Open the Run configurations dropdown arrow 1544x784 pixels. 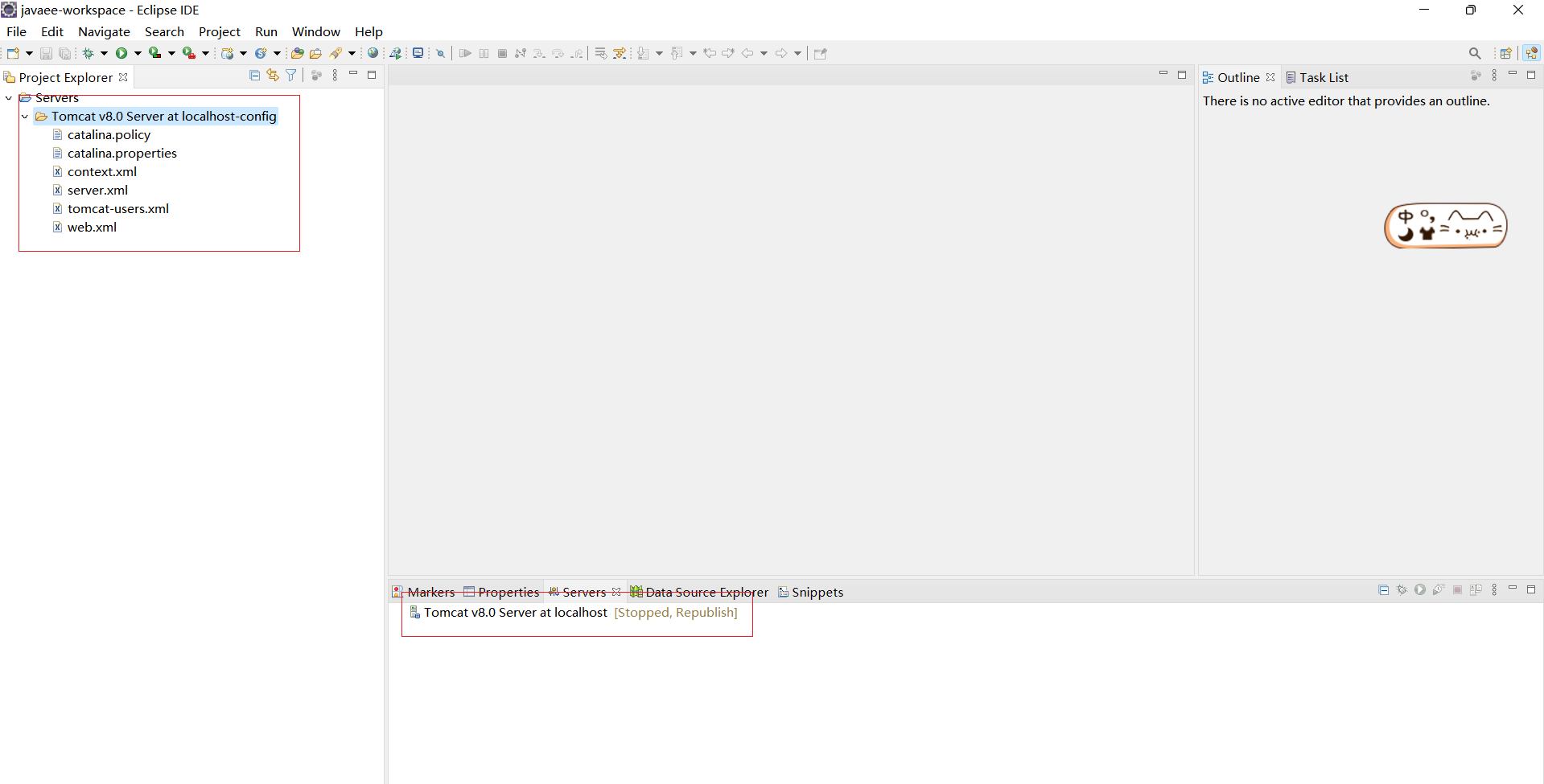coord(138,53)
